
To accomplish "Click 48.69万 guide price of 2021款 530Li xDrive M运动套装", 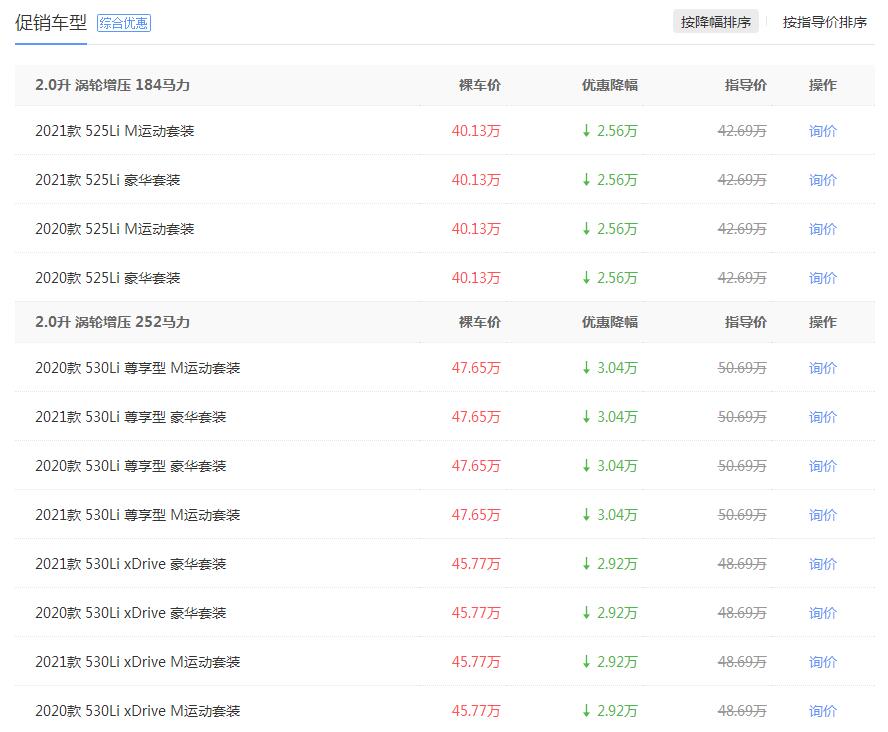I will 742,662.
